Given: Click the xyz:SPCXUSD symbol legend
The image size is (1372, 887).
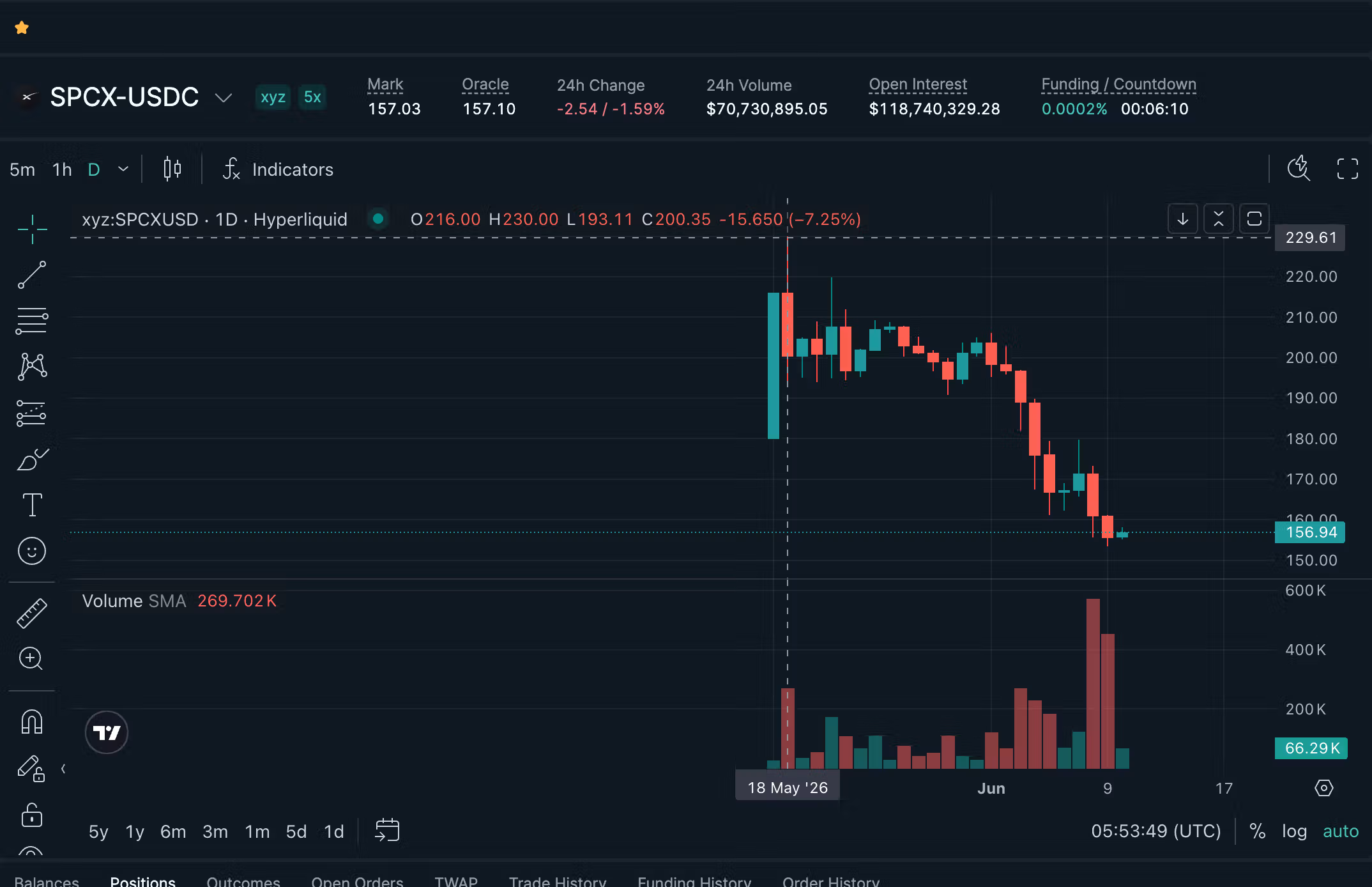Looking at the screenshot, I should (215, 219).
